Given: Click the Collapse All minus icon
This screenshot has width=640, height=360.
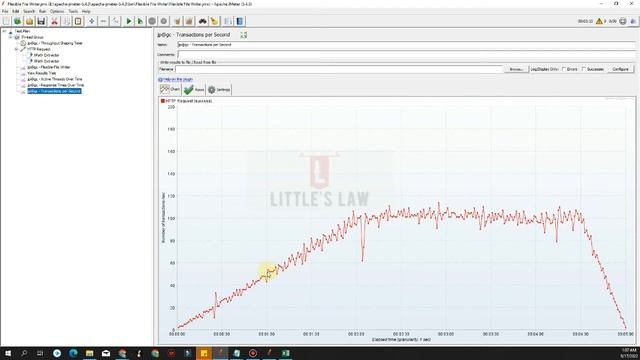Looking at the screenshot, I should pyautogui.click(x=103, y=21).
